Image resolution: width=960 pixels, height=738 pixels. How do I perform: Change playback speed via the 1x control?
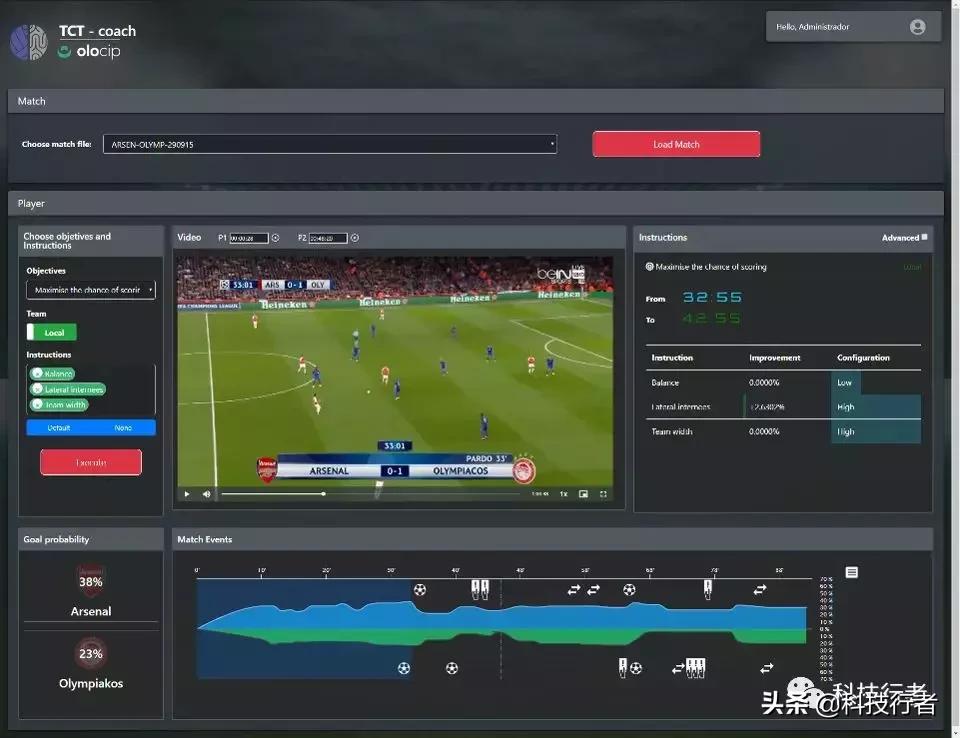[563, 494]
